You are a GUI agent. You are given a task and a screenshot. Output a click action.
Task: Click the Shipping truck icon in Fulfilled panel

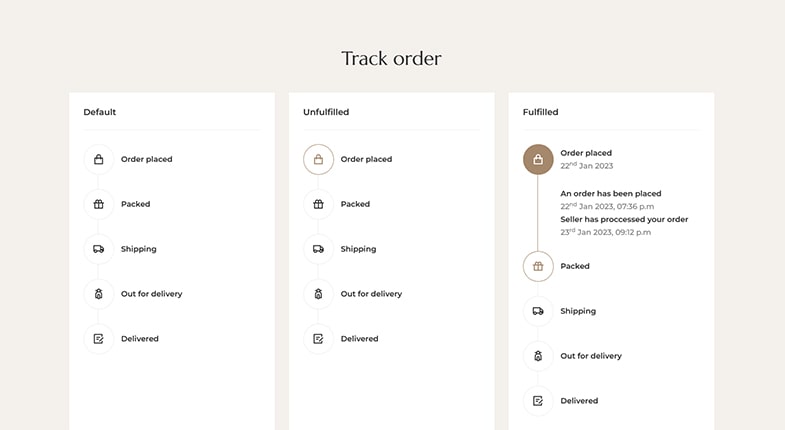pos(538,311)
